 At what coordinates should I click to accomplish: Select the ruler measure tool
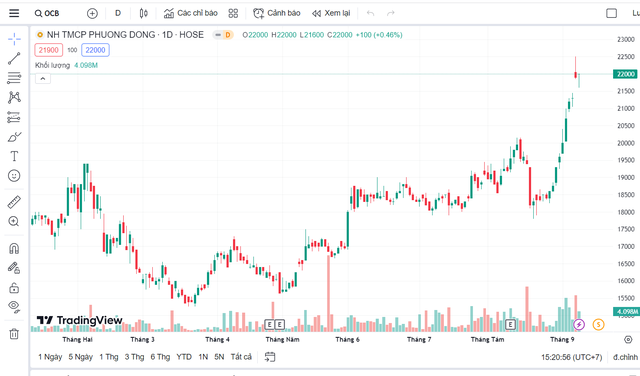(x=14, y=202)
